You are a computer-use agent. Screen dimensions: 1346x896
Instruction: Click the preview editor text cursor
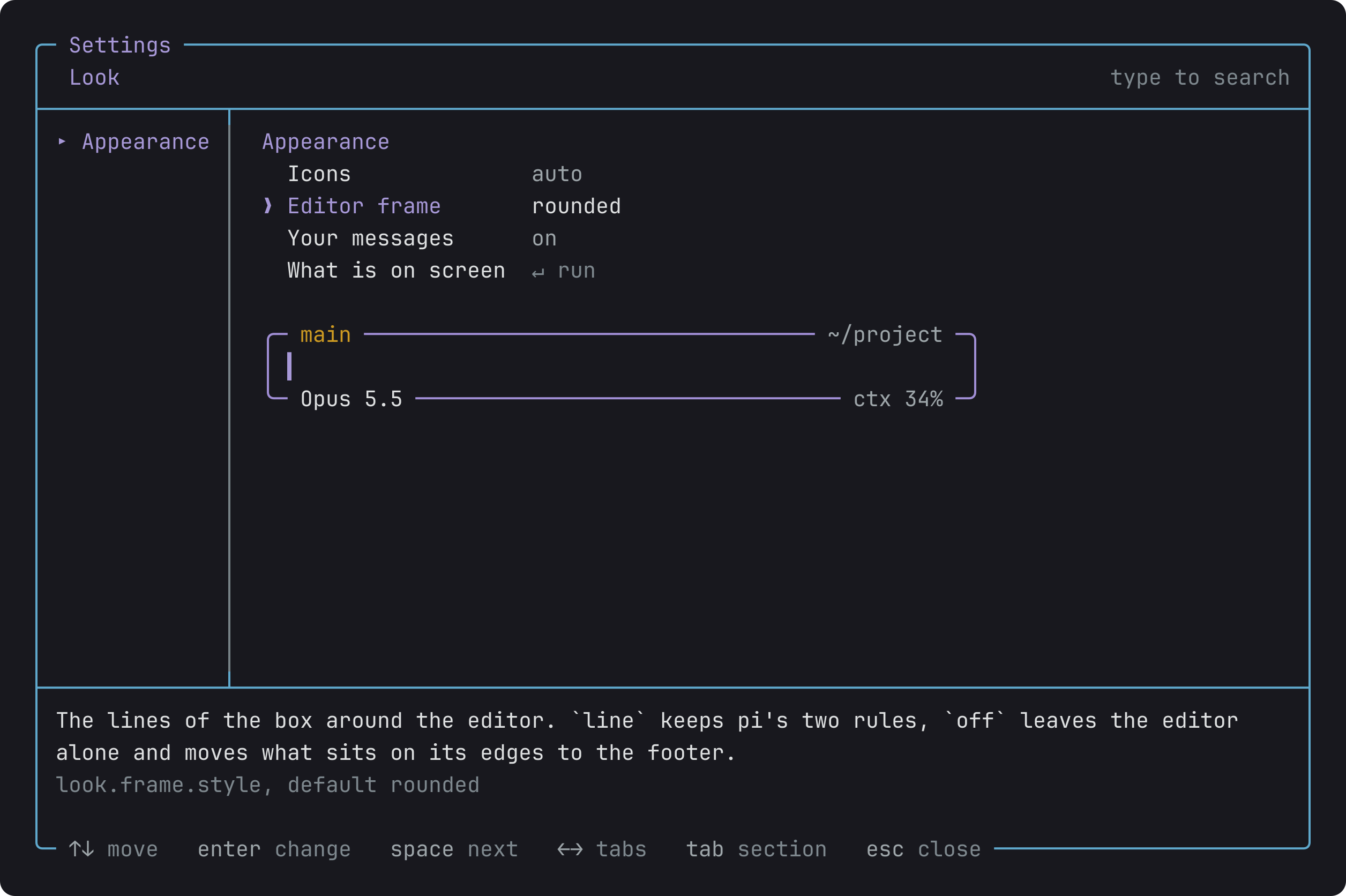click(x=289, y=367)
